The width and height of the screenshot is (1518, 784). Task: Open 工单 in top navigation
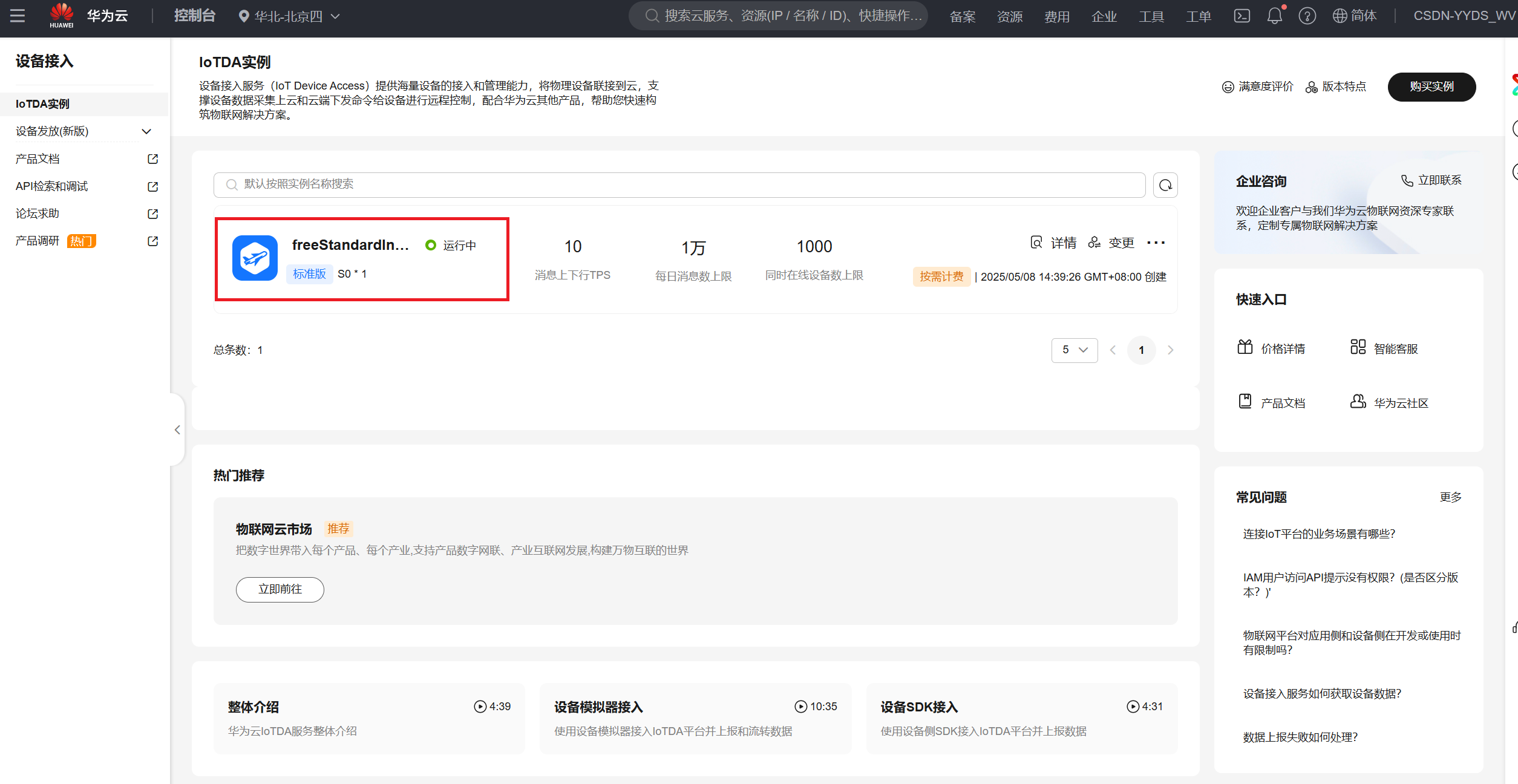pyautogui.click(x=1199, y=16)
